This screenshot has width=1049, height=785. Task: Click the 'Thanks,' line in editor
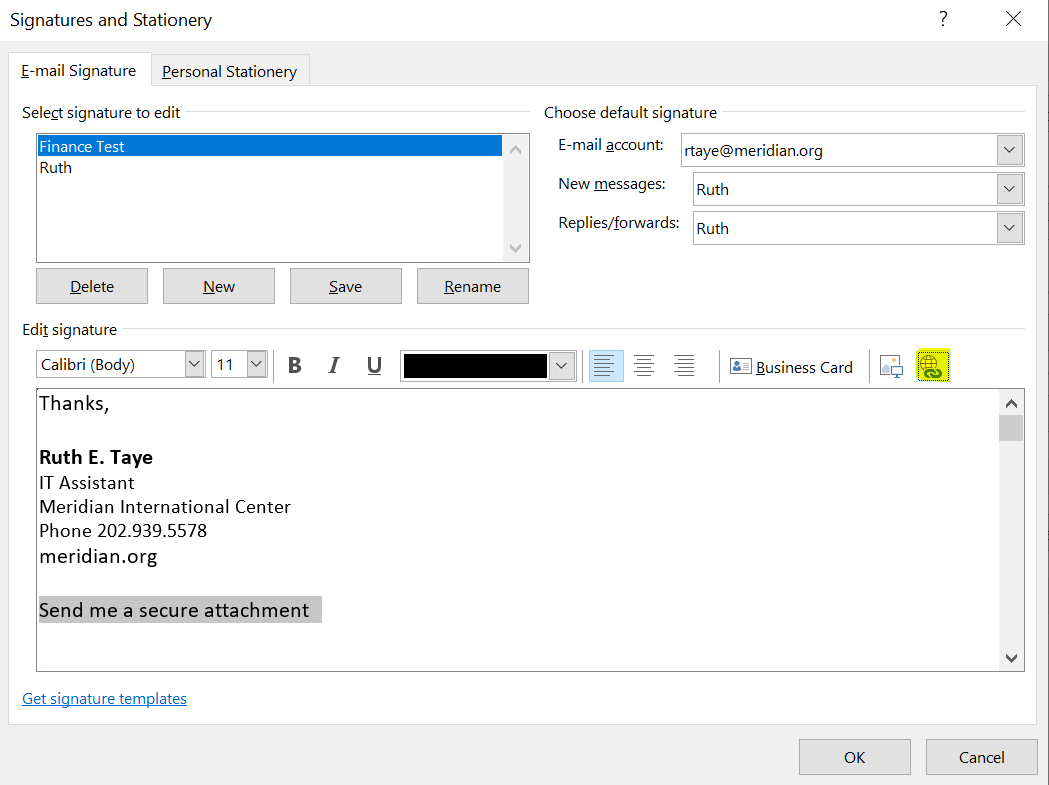74,404
